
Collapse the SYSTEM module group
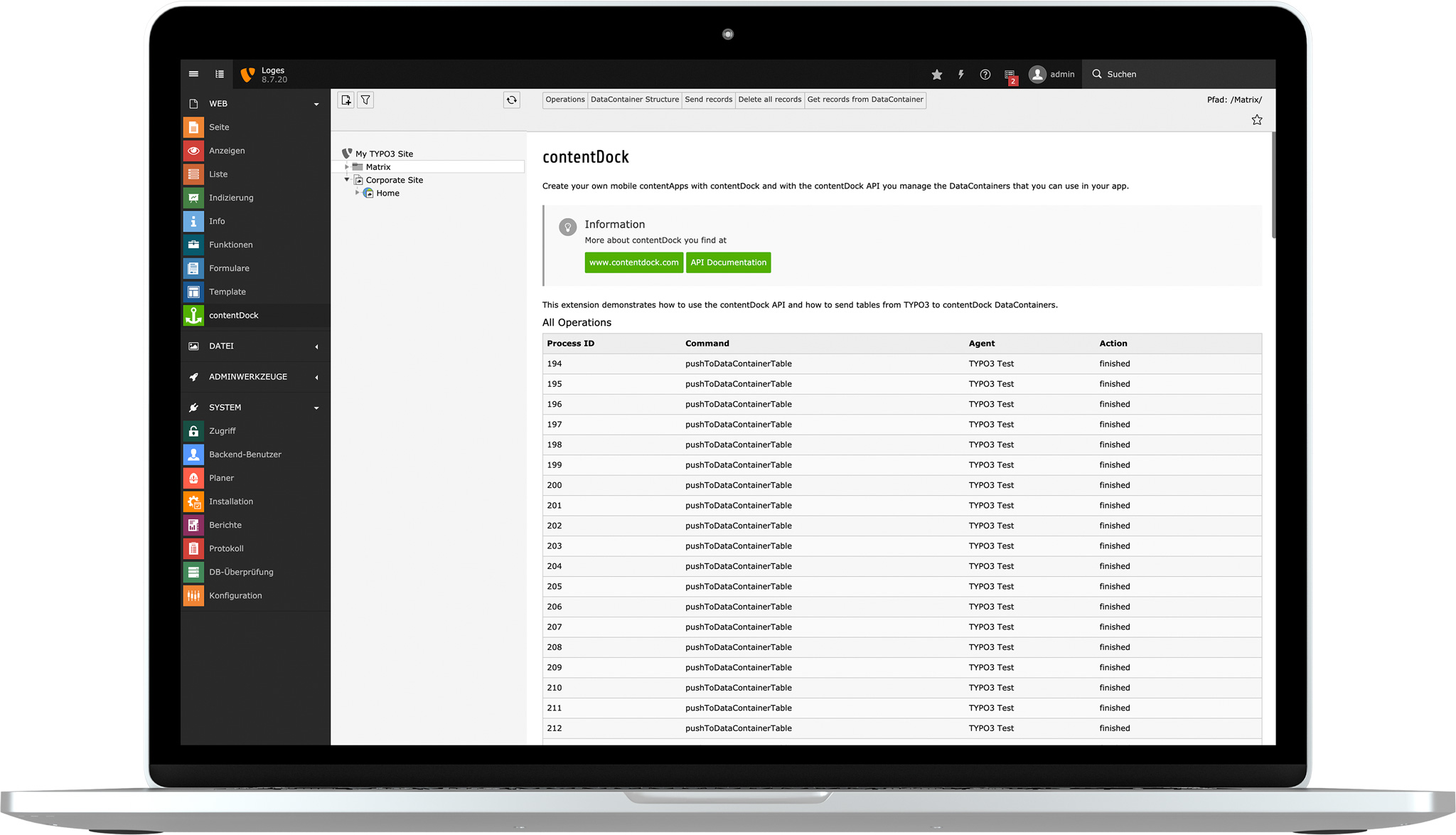(255, 408)
